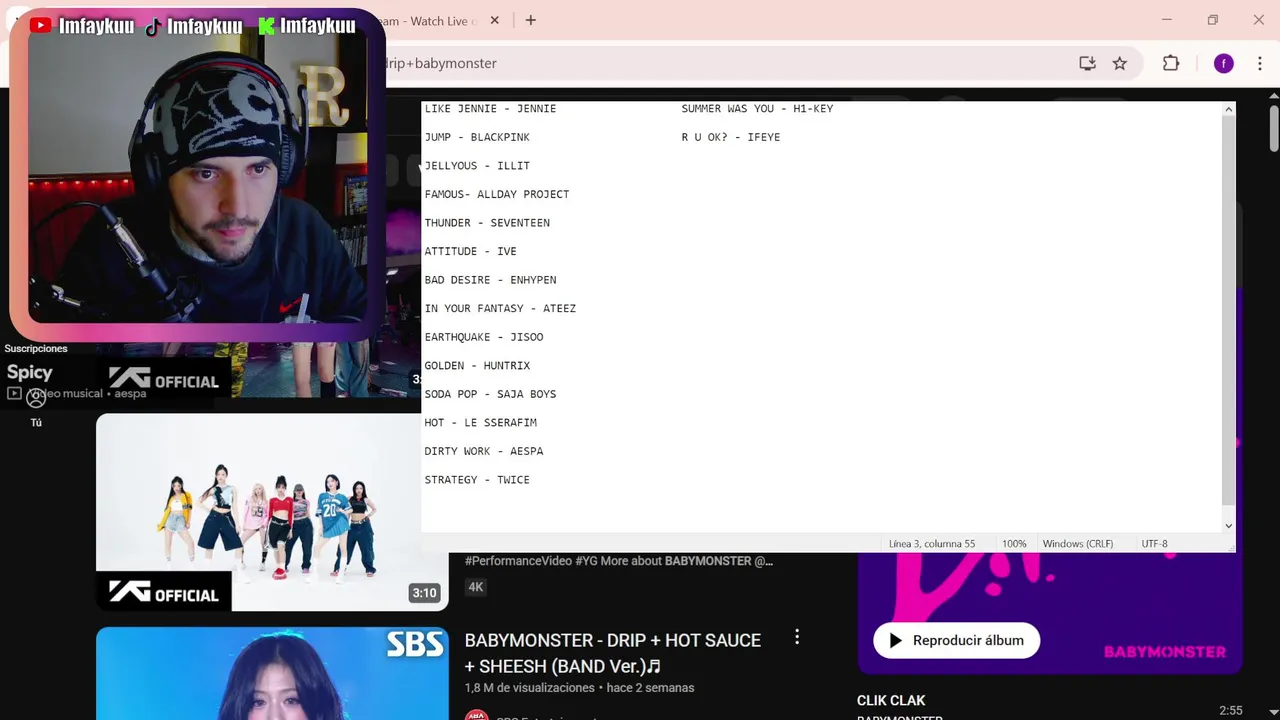
Task: Open the Chrome three-dot menu
Action: 1260,63
